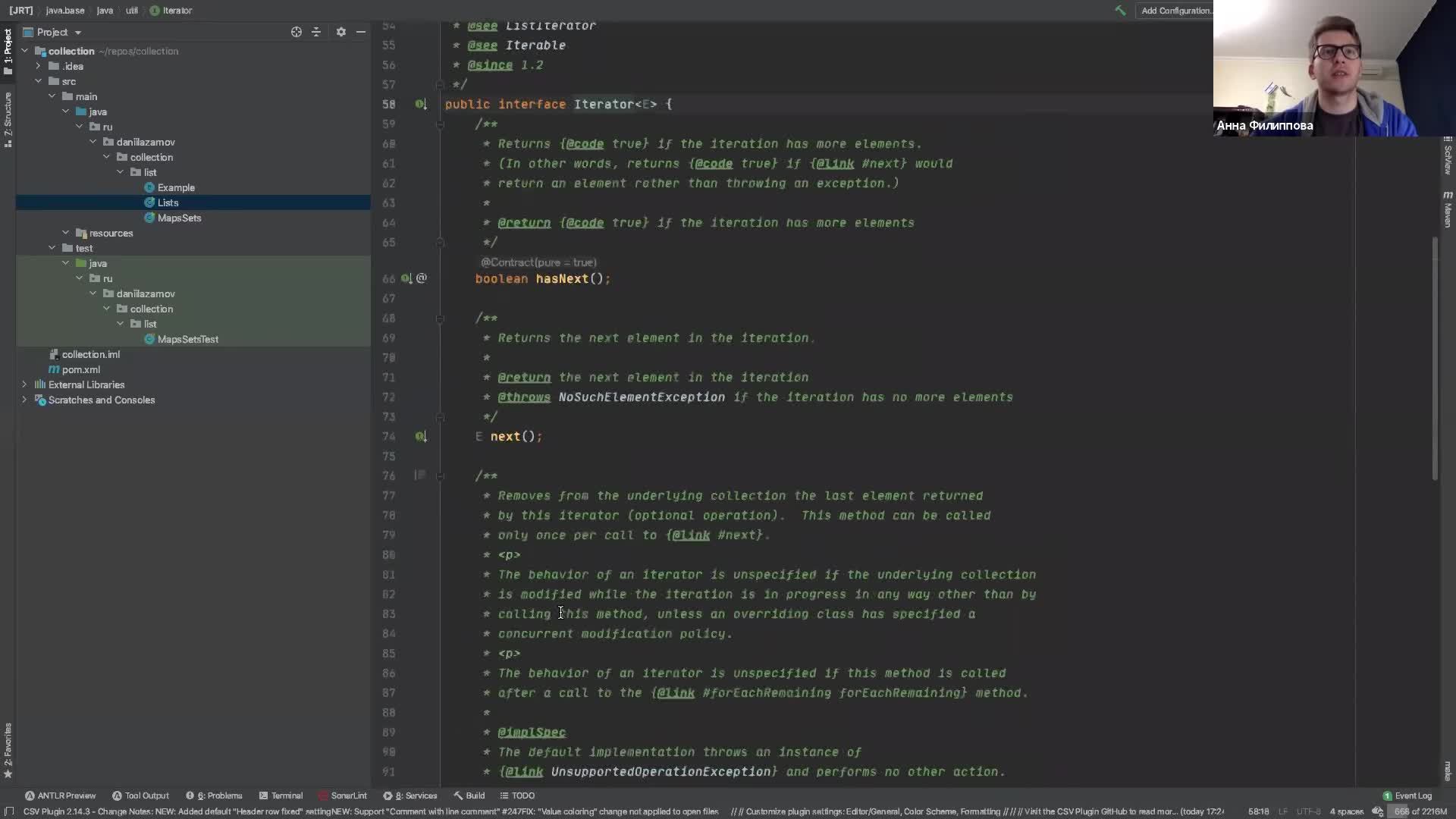1456x819 pixels.
Task: Toggle the Structure side tab
Action: (8, 119)
